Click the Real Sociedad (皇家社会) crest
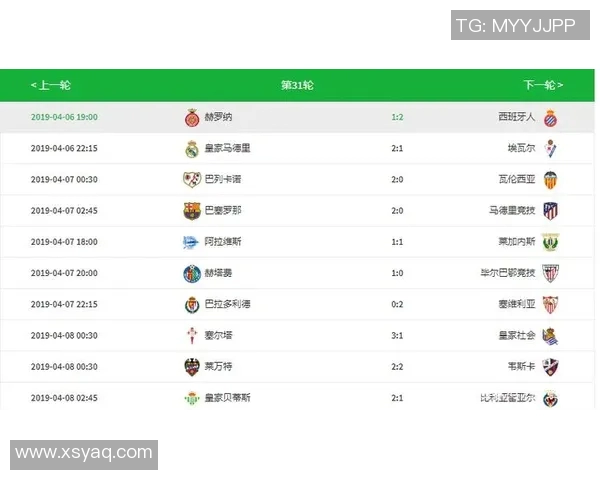The image size is (600, 480). [550, 336]
